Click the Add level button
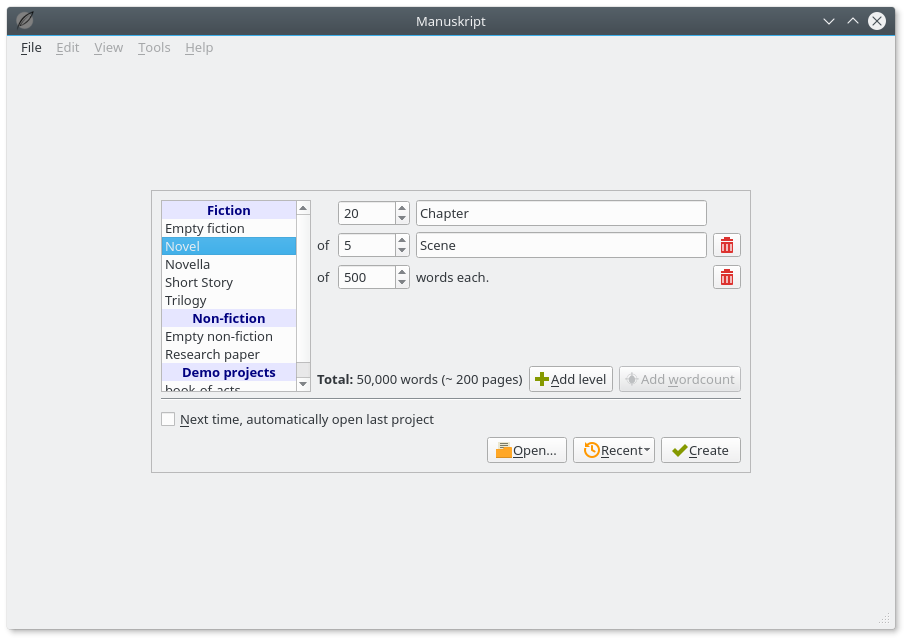 tap(570, 379)
